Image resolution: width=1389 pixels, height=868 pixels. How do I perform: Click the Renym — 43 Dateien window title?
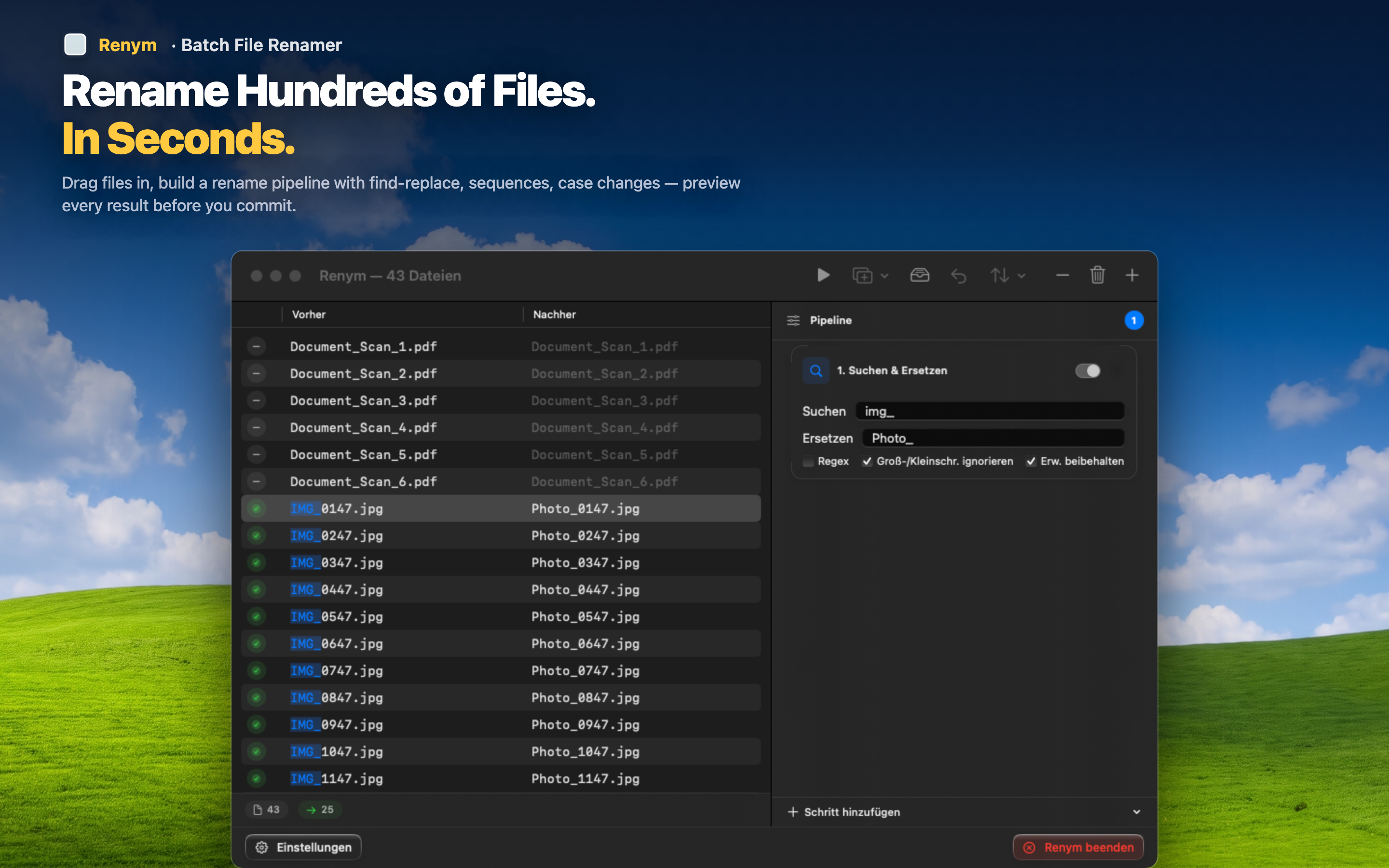coord(390,275)
